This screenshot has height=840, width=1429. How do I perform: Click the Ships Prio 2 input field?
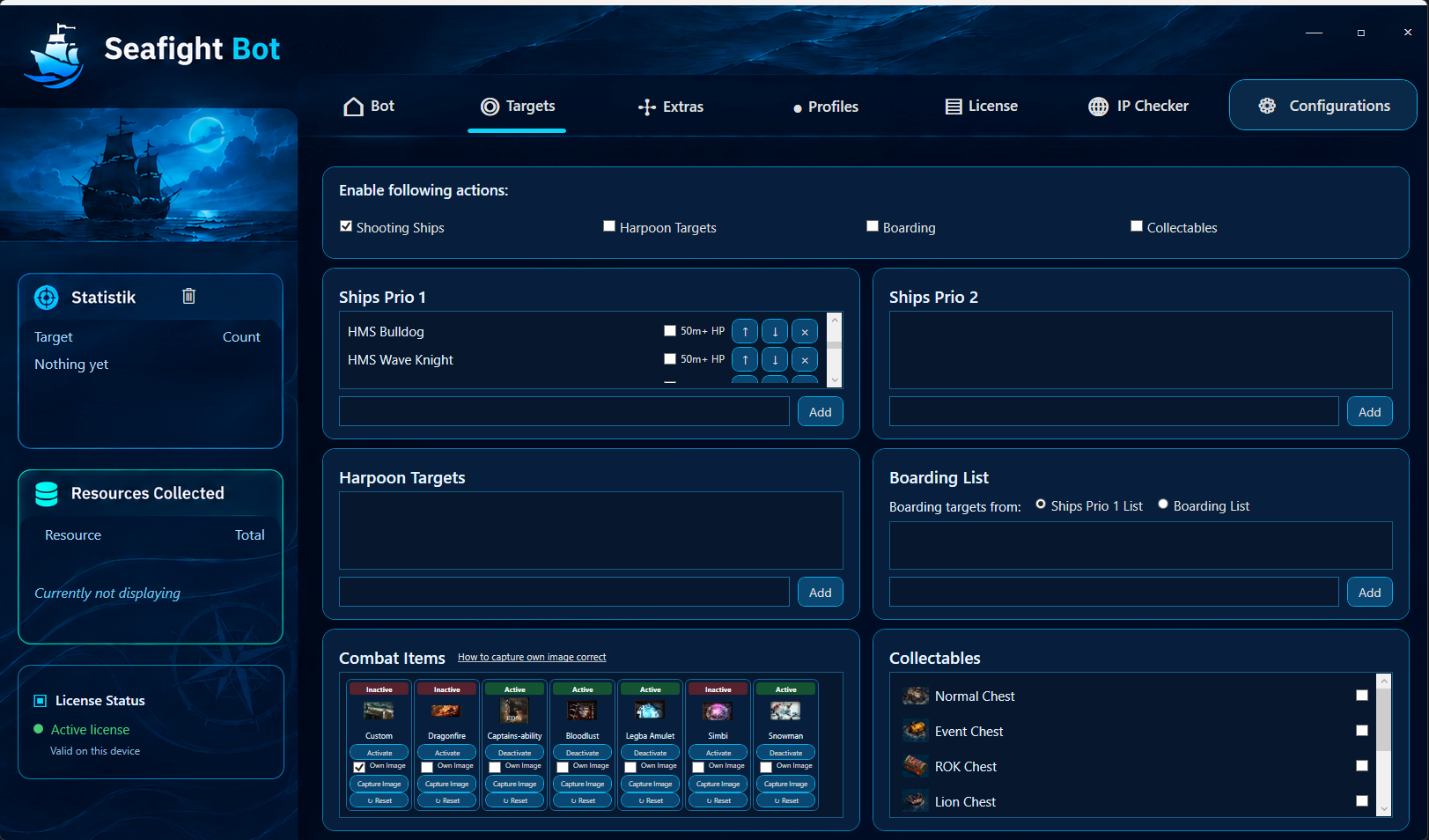pos(1114,411)
